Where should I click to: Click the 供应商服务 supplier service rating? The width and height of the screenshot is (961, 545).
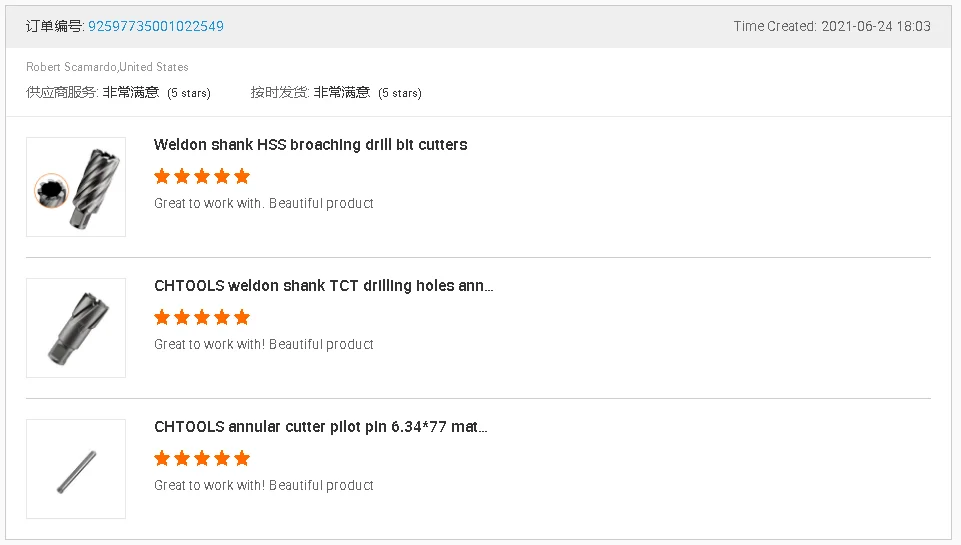coord(118,92)
